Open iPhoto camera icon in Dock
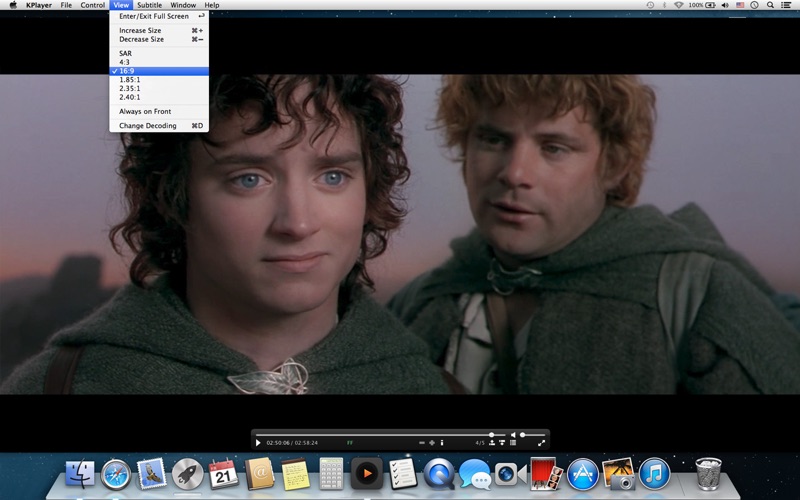This screenshot has width=800, height=500. (619, 474)
